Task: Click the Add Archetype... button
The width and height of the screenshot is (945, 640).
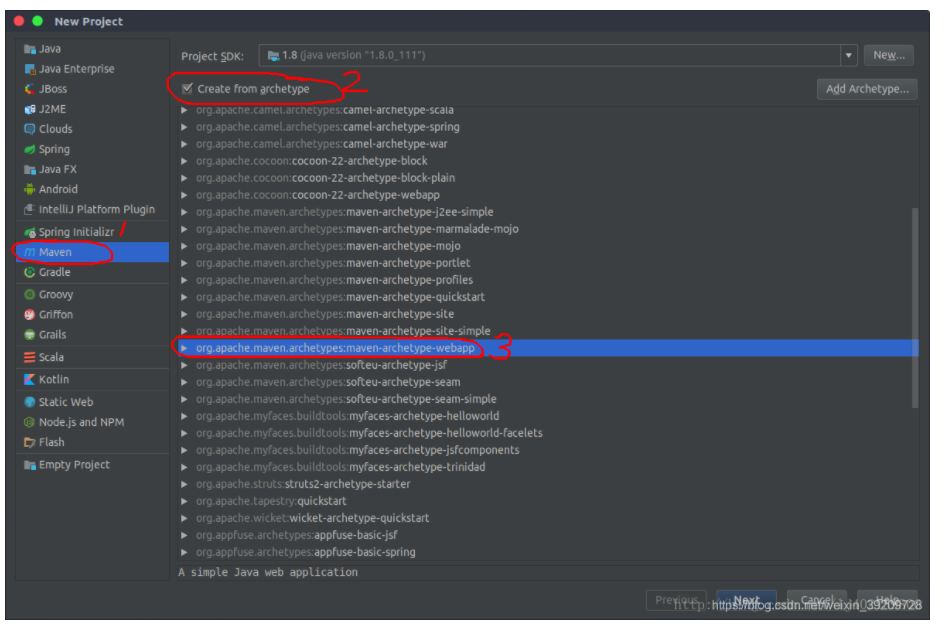Action: 867,89
